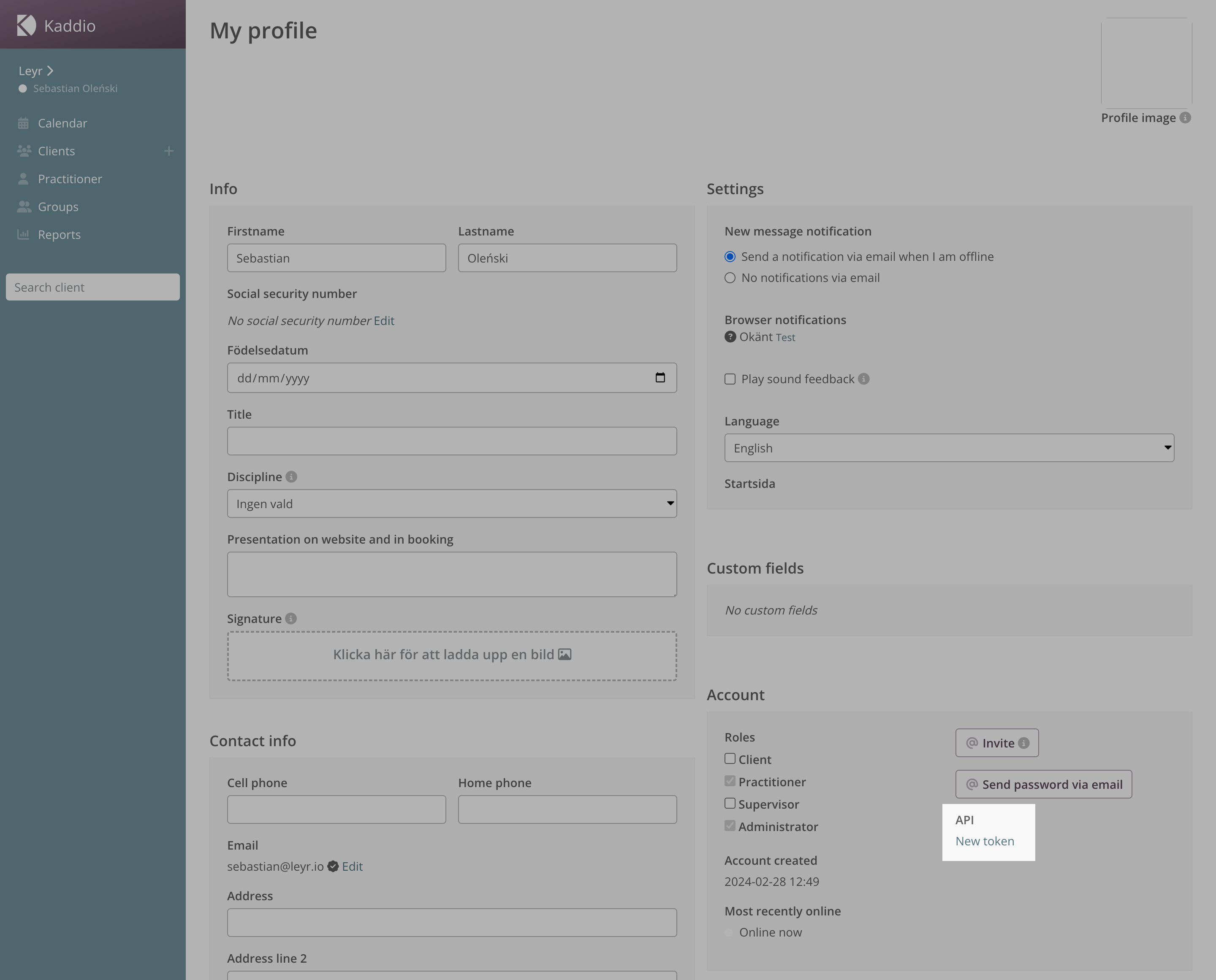Check the Client role checkbox

pyautogui.click(x=730, y=759)
